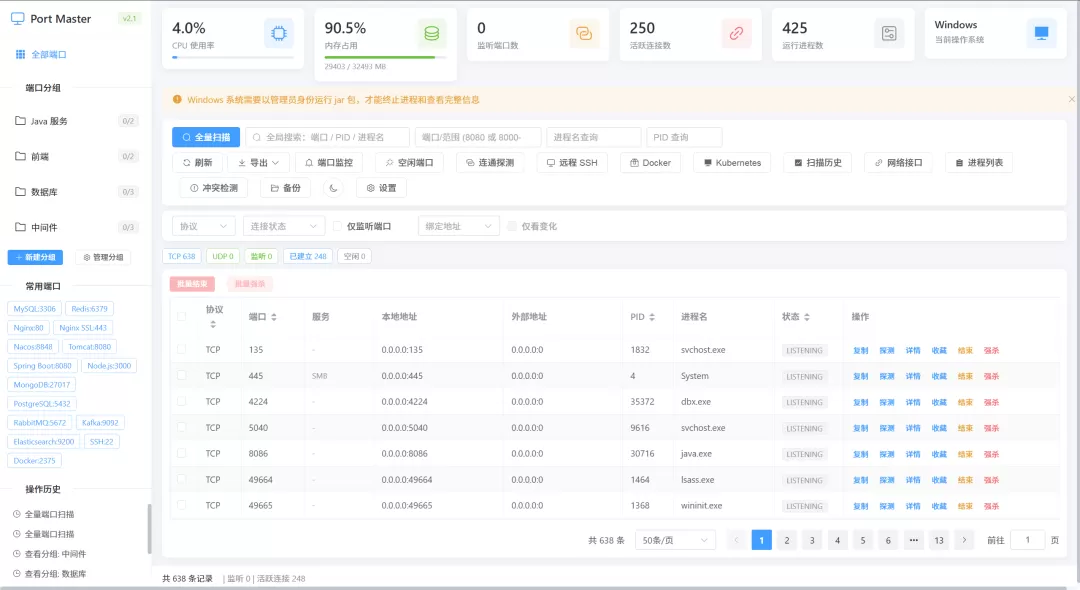Open 扫描历史 scan history
Image resolution: width=1080 pixels, height=590 pixels.
(x=818, y=163)
